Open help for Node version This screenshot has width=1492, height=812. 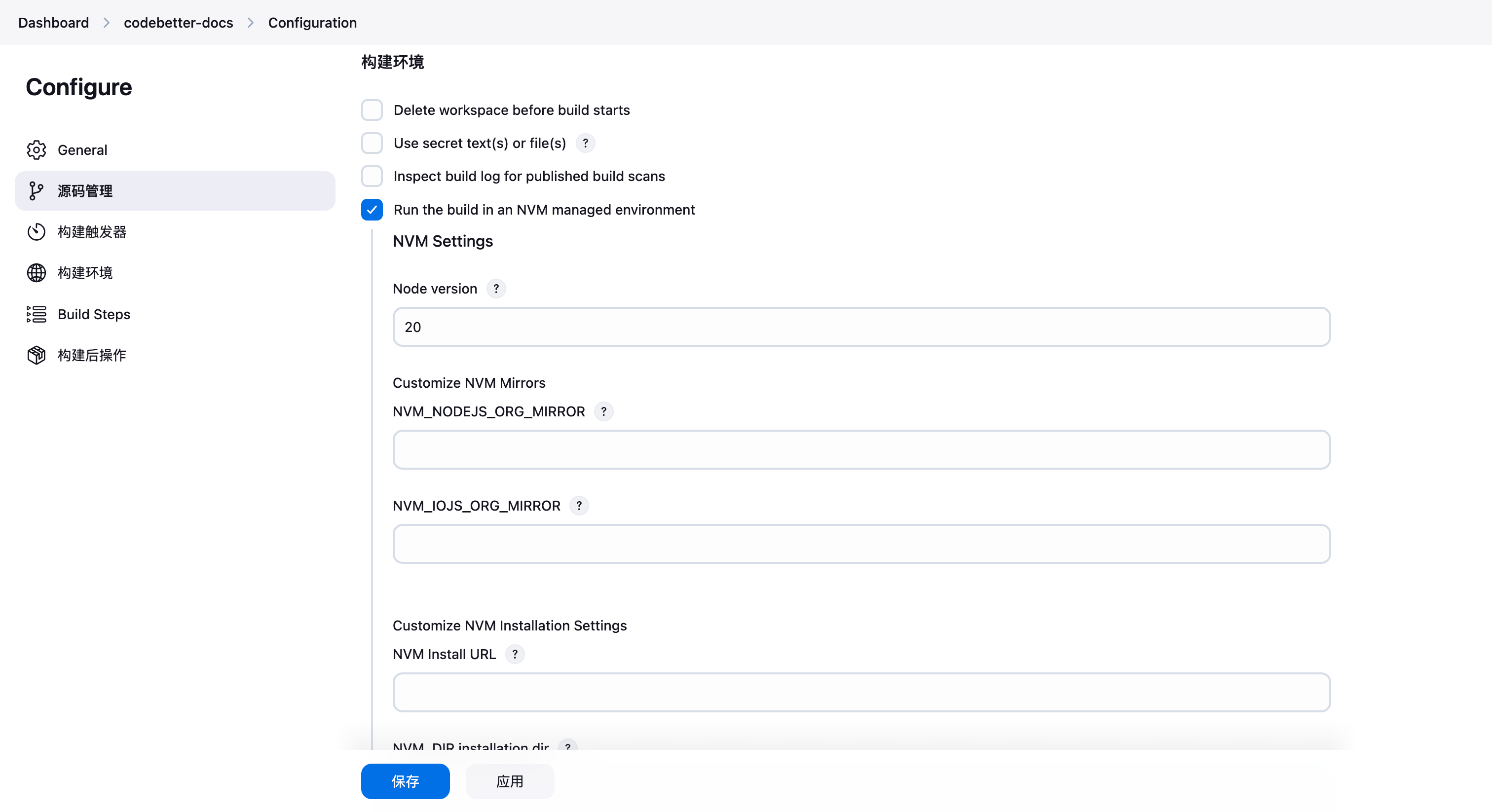click(x=496, y=289)
